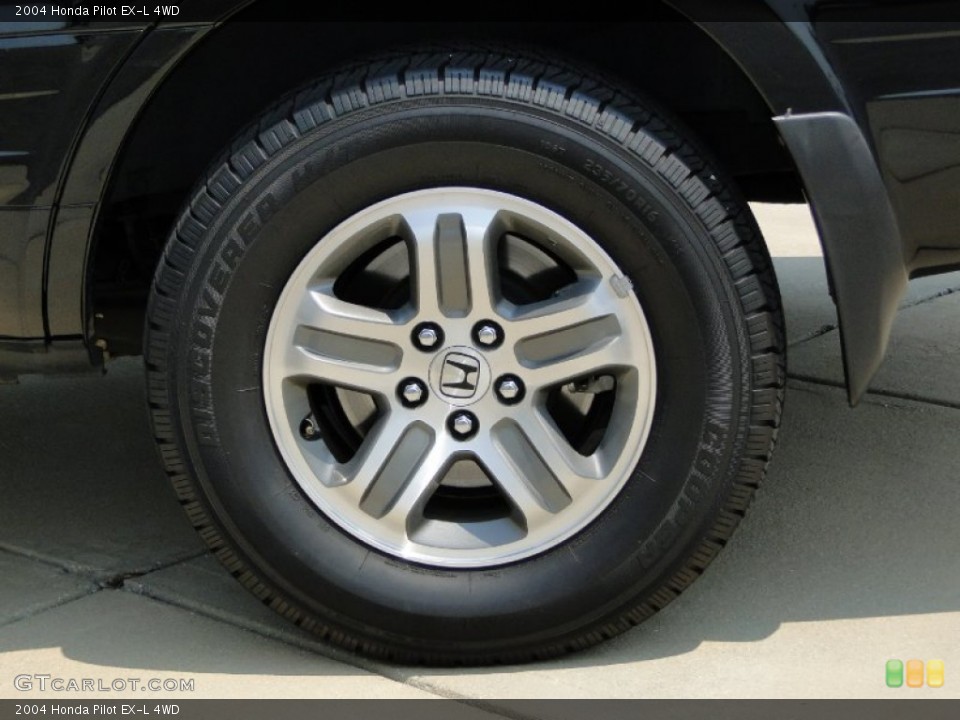
Task: Click the green-orange-yellow bars icon
Action: (915, 673)
